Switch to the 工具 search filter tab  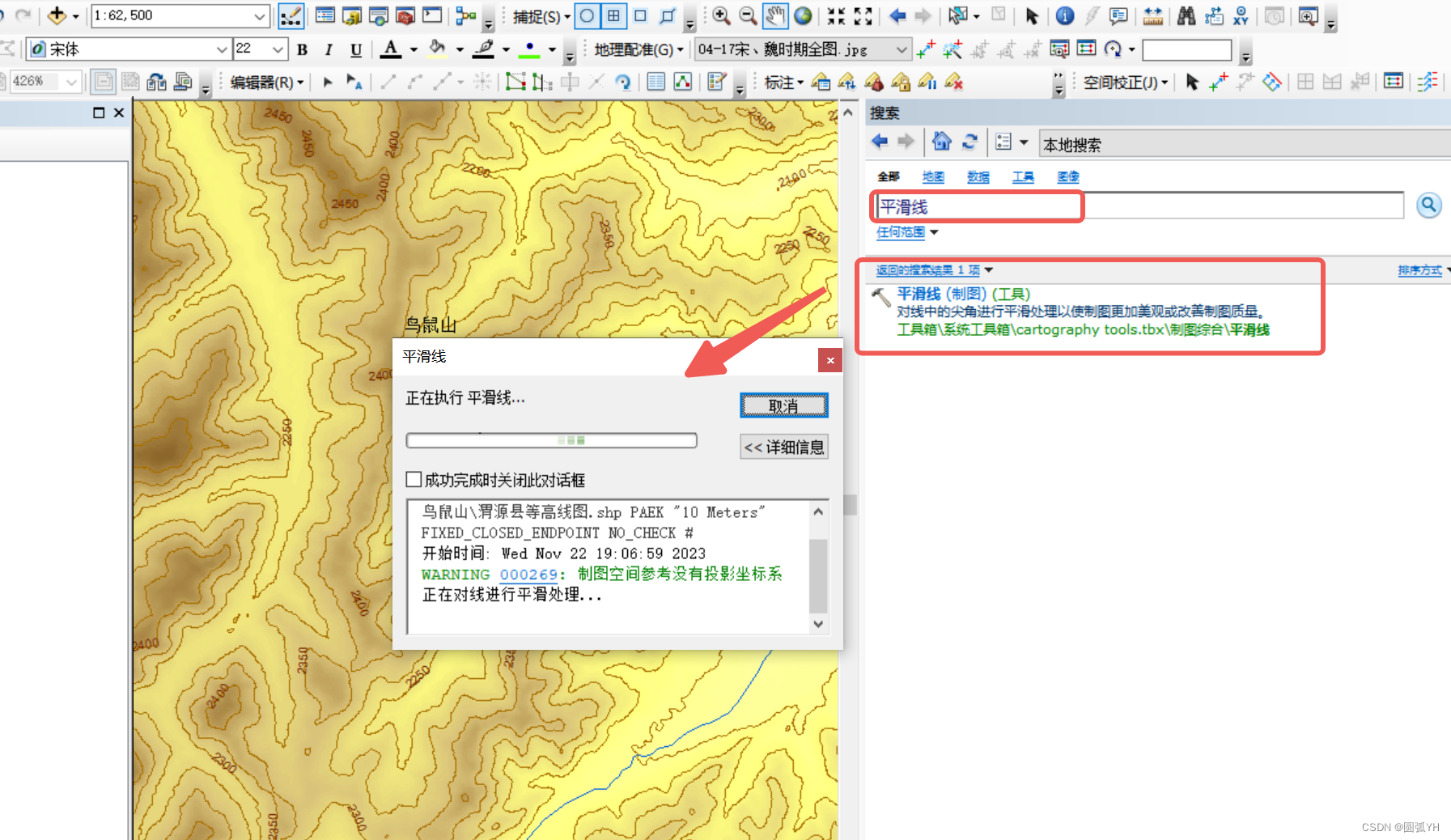tap(1023, 176)
